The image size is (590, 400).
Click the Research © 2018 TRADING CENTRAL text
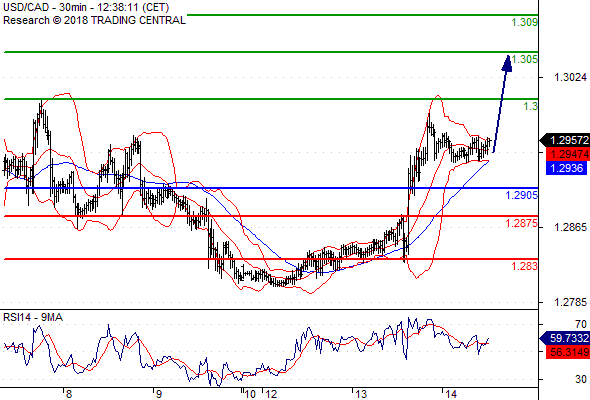(x=94, y=20)
